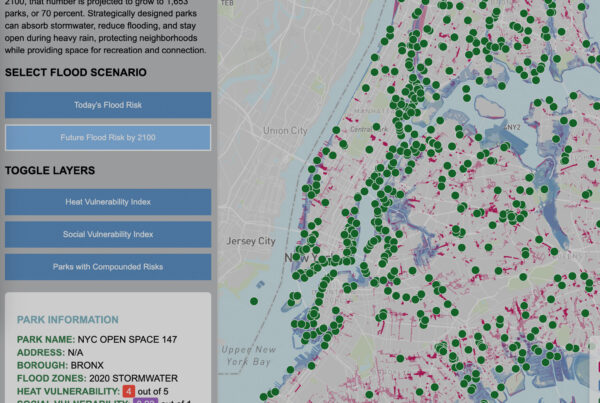Toggle the Social Vulnerability Index layer
Screen dimensions: 600x403
(108, 234)
